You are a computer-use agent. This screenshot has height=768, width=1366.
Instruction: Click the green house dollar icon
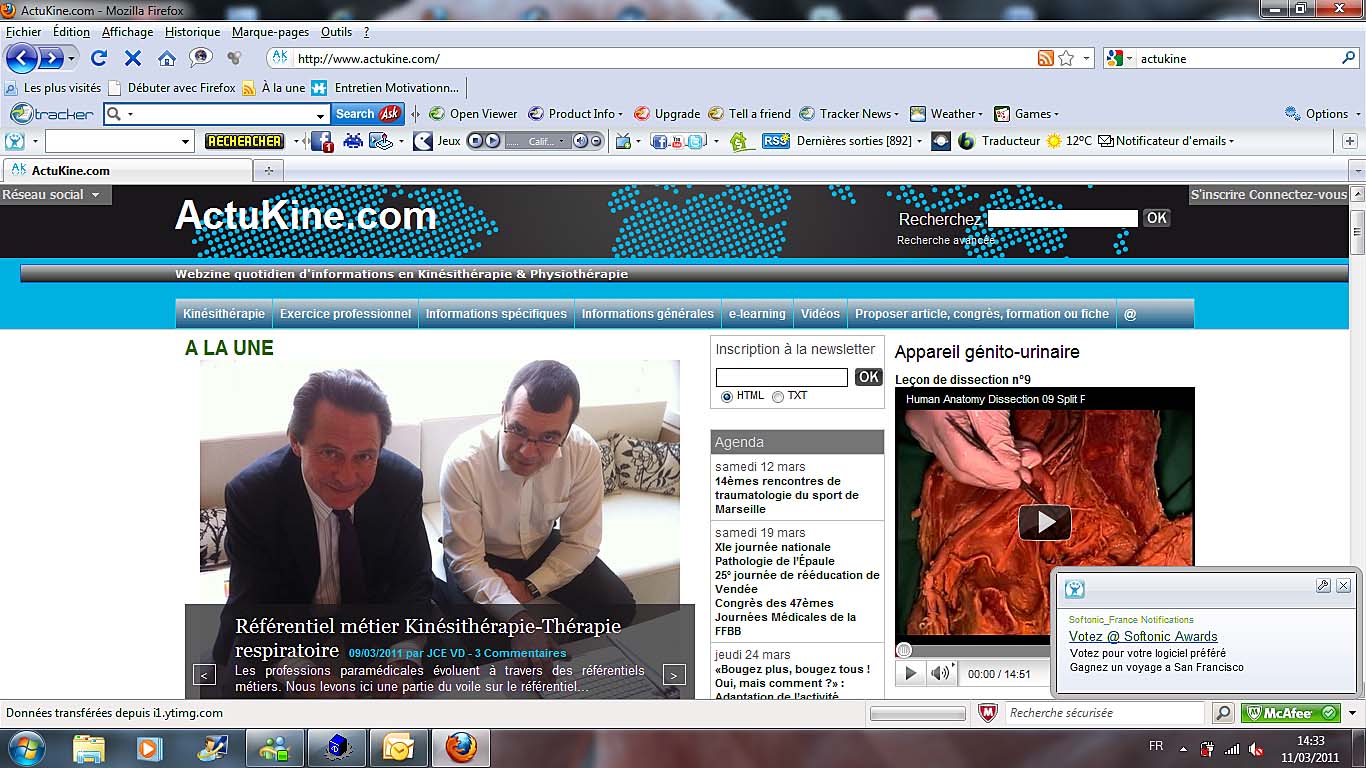click(x=740, y=141)
